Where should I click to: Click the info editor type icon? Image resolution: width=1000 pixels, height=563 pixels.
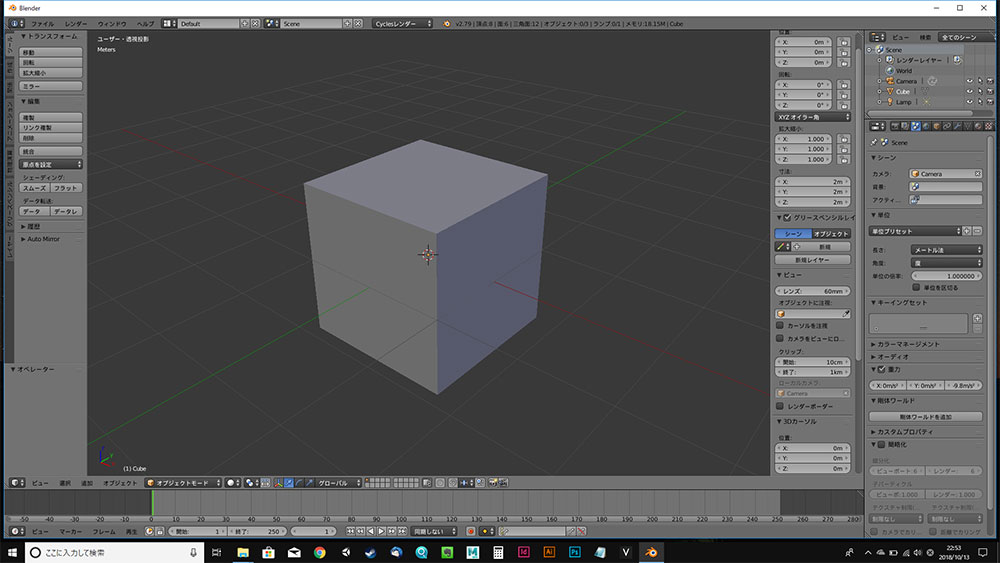click(x=17, y=24)
